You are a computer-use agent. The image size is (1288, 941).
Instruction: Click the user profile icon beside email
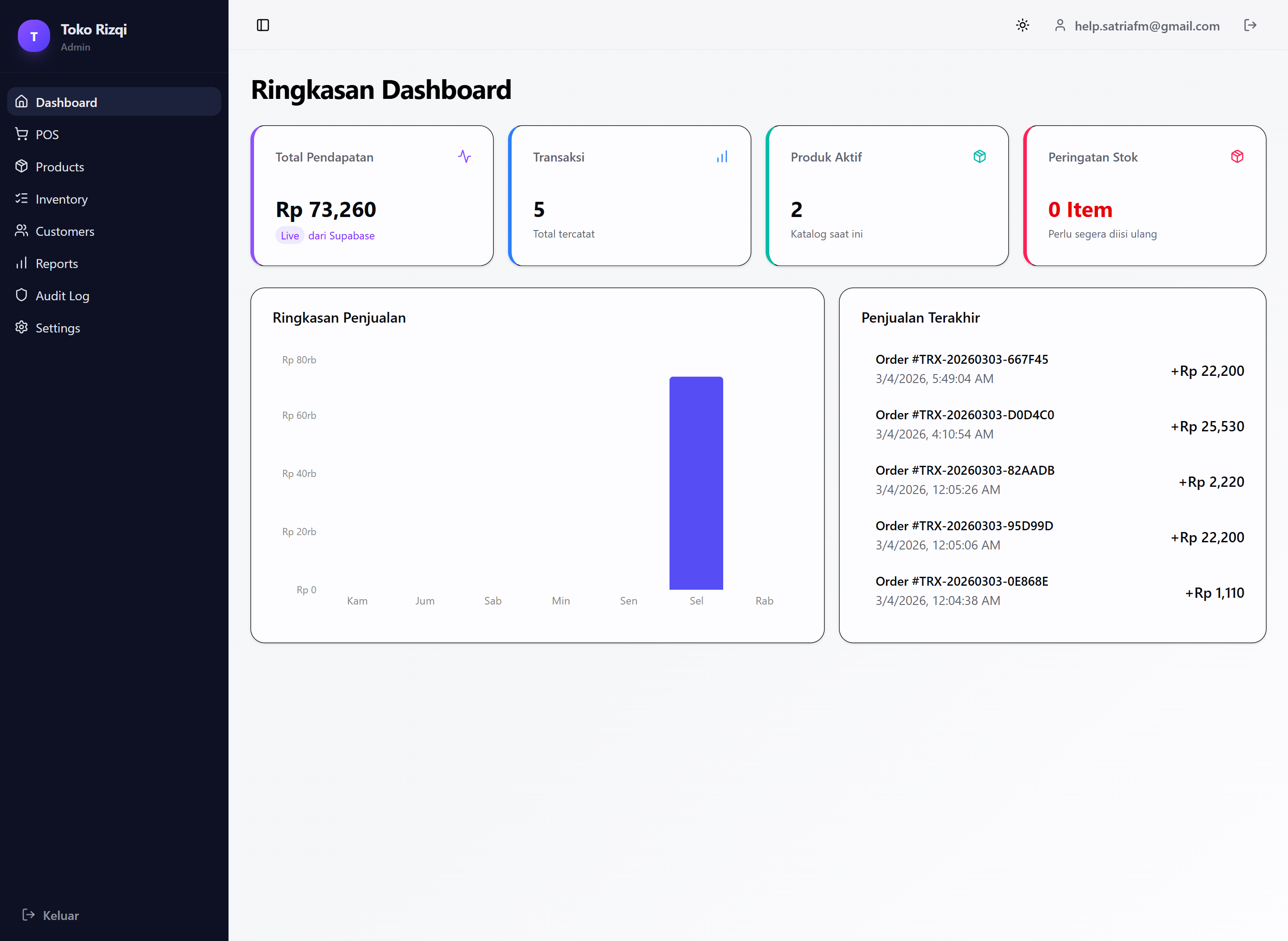pos(1059,26)
